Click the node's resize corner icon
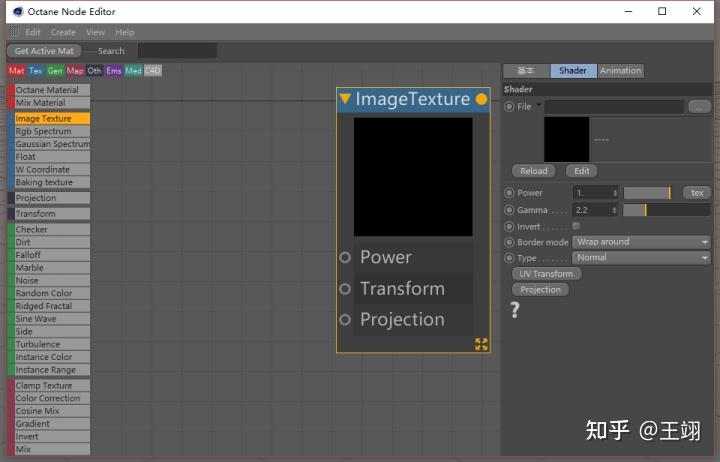This screenshot has height=462, width=720. [481, 344]
